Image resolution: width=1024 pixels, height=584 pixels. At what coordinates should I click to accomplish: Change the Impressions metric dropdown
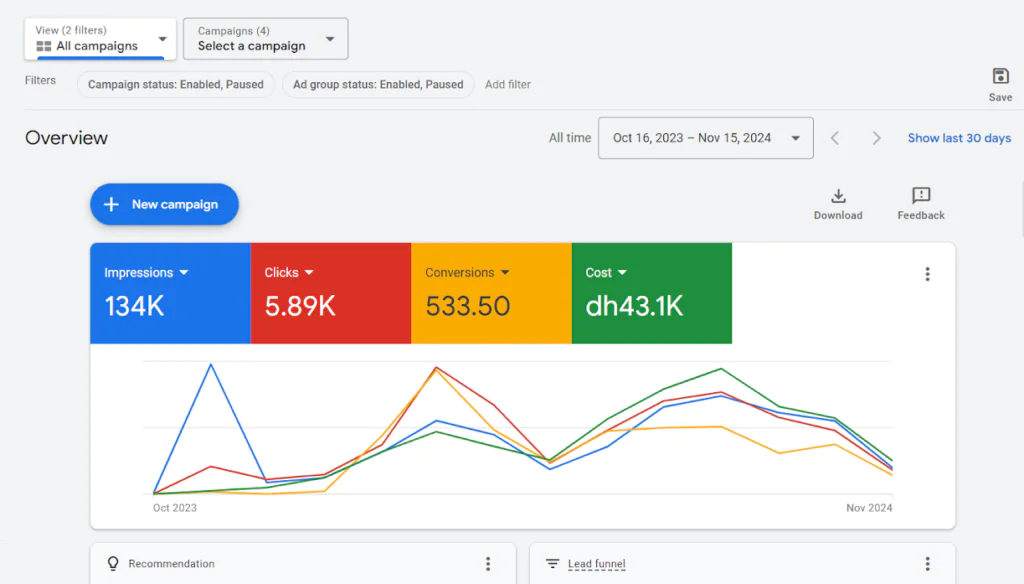coord(184,273)
